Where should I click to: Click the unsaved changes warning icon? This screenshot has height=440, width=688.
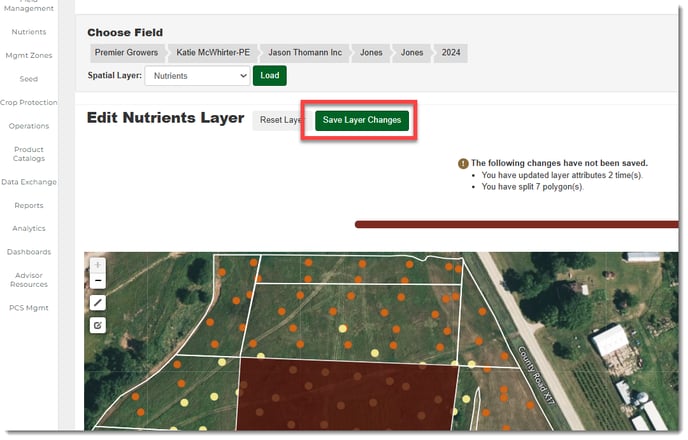pyautogui.click(x=463, y=163)
